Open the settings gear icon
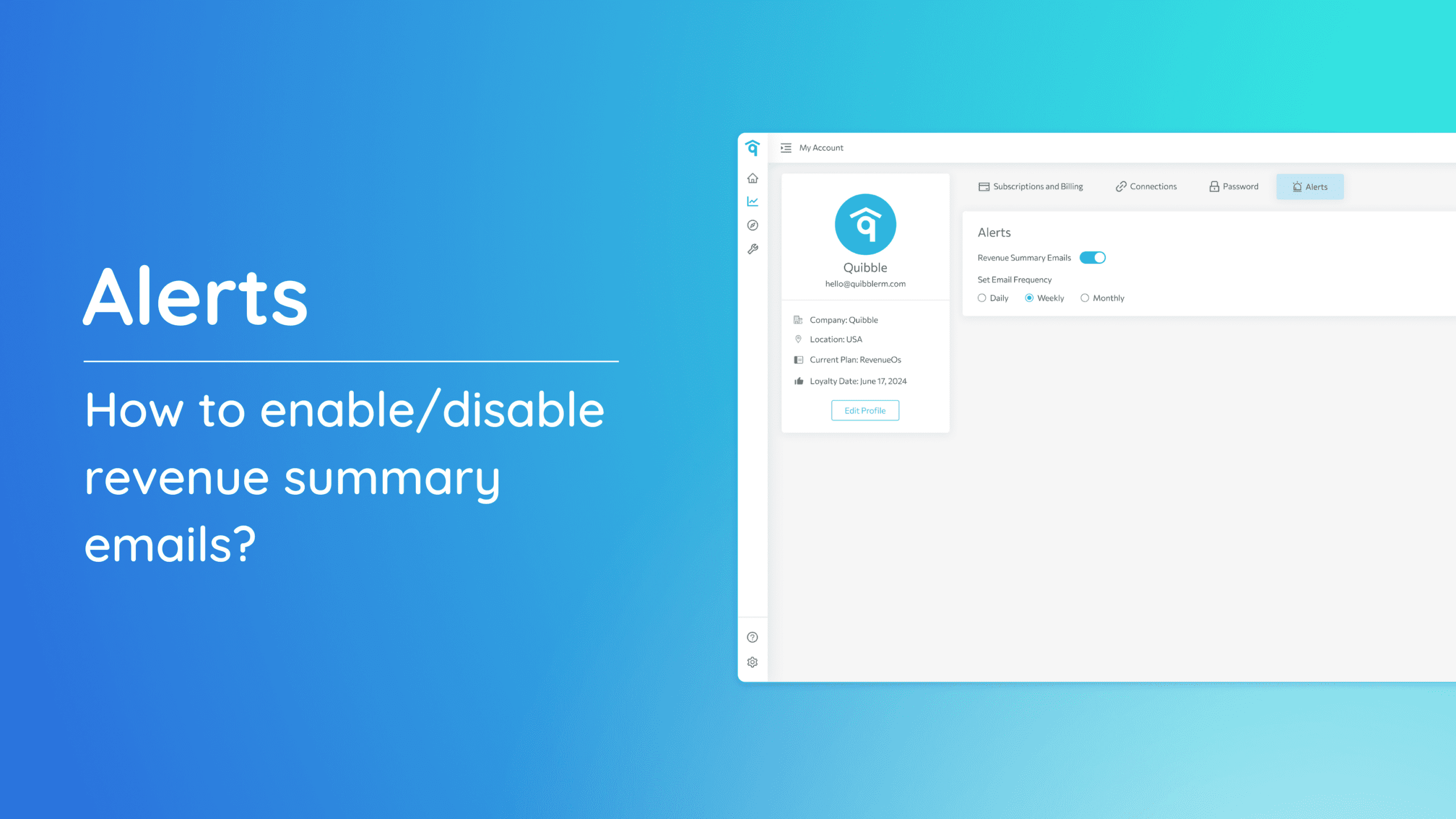Image resolution: width=1456 pixels, height=819 pixels. click(752, 662)
